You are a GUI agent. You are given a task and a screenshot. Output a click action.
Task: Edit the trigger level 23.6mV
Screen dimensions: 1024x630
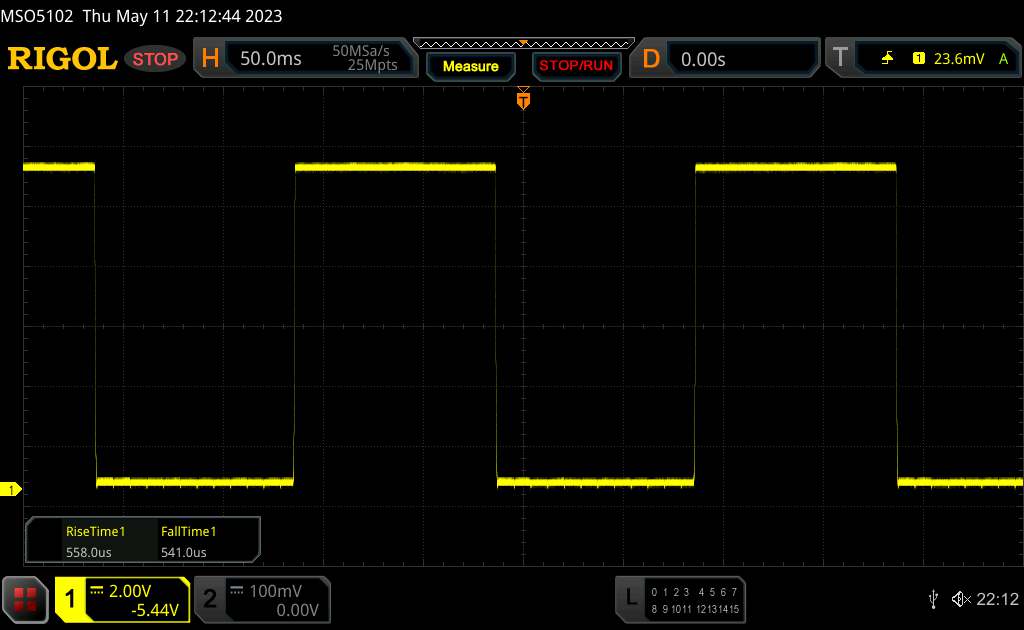coord(959,59)
